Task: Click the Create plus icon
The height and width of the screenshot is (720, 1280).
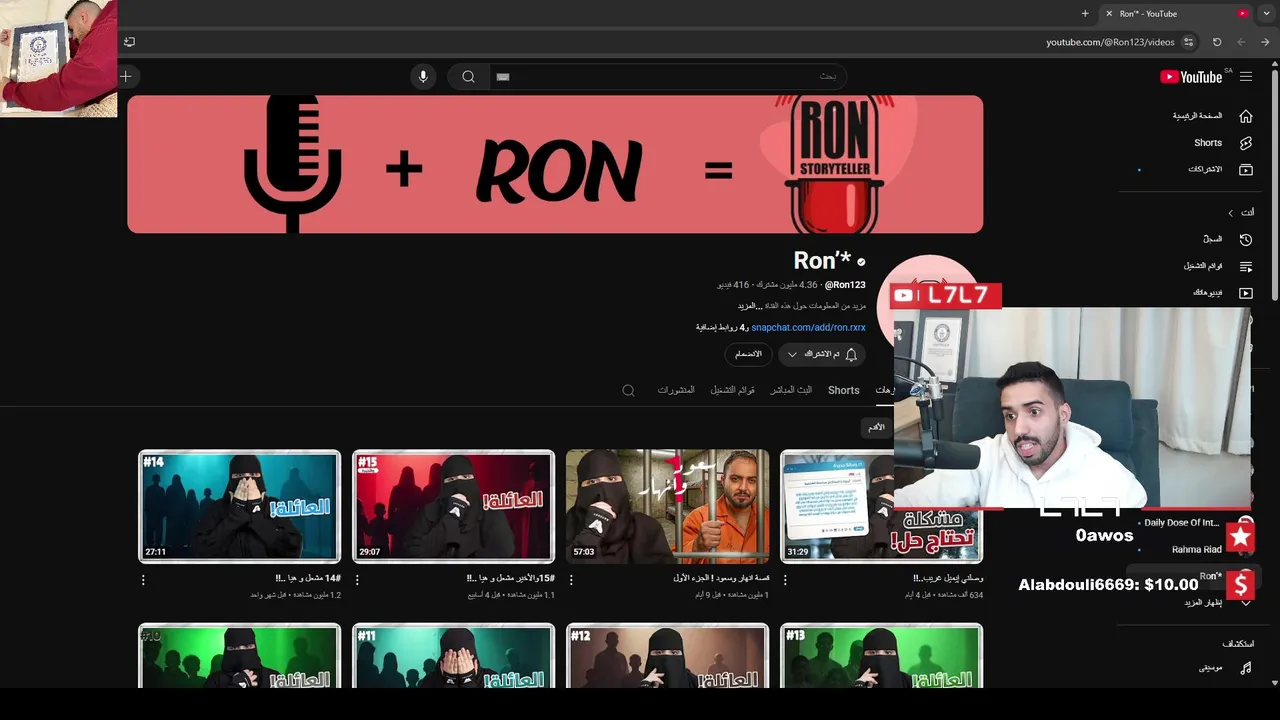Action: 126,77
